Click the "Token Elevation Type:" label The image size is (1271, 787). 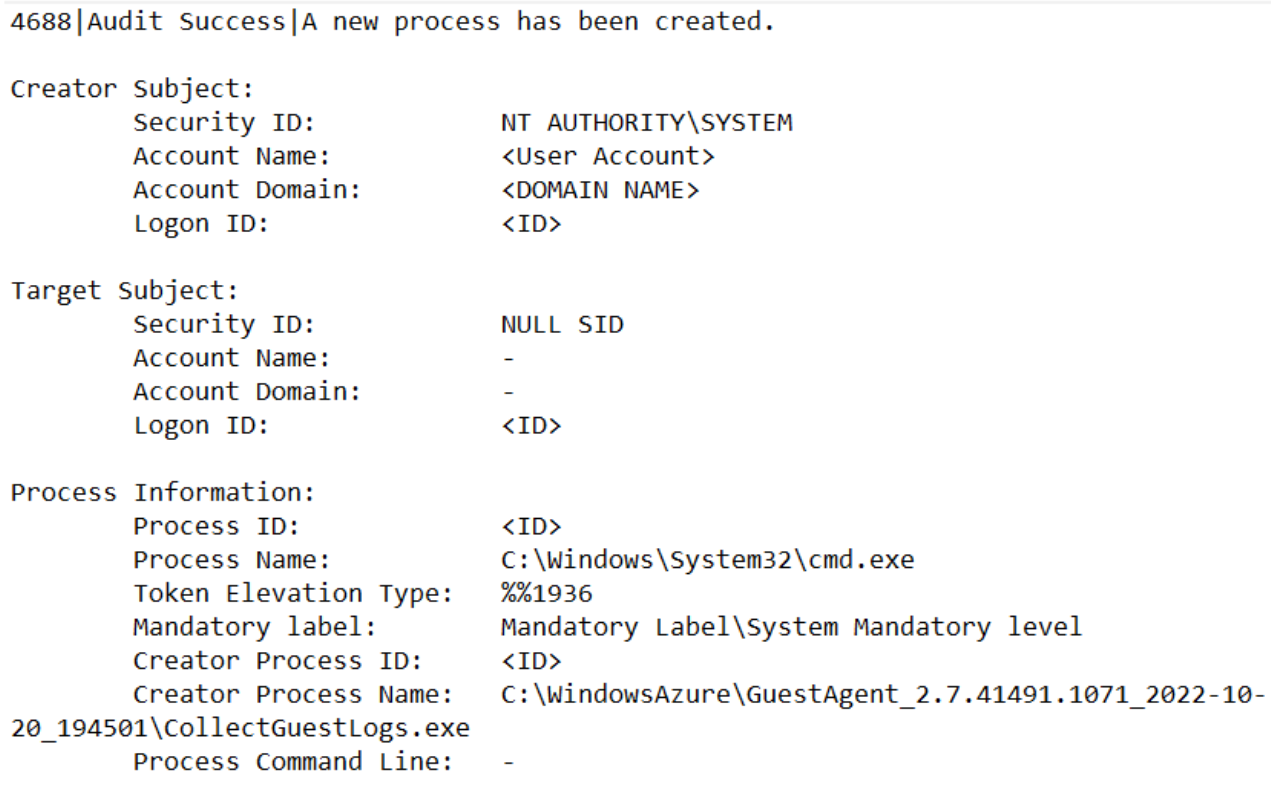pyautogui.click(x=293, y=594)
